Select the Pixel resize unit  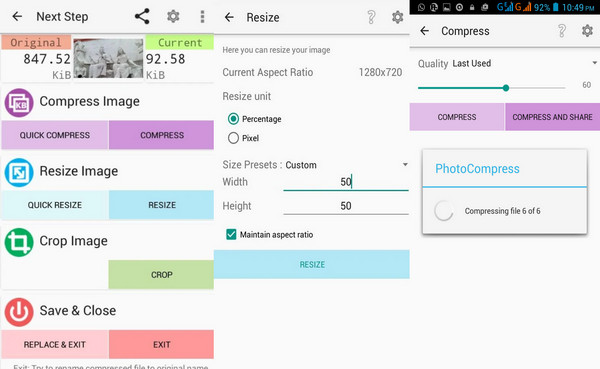coord(233,138)
